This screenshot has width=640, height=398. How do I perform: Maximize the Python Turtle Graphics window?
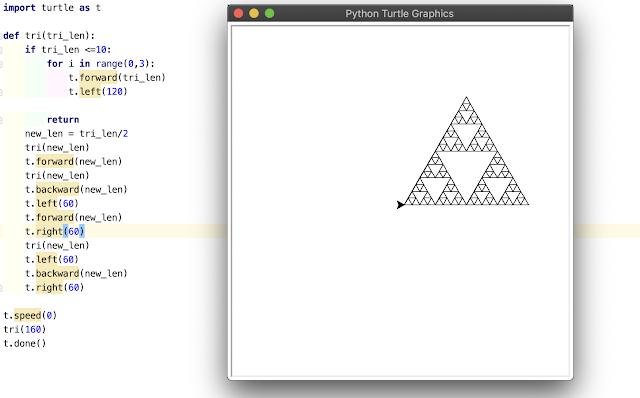pos(269,13)
